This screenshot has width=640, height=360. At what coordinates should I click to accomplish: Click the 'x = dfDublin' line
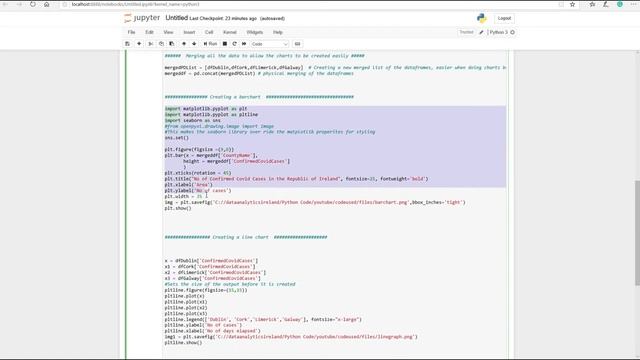tap(211, 261)
